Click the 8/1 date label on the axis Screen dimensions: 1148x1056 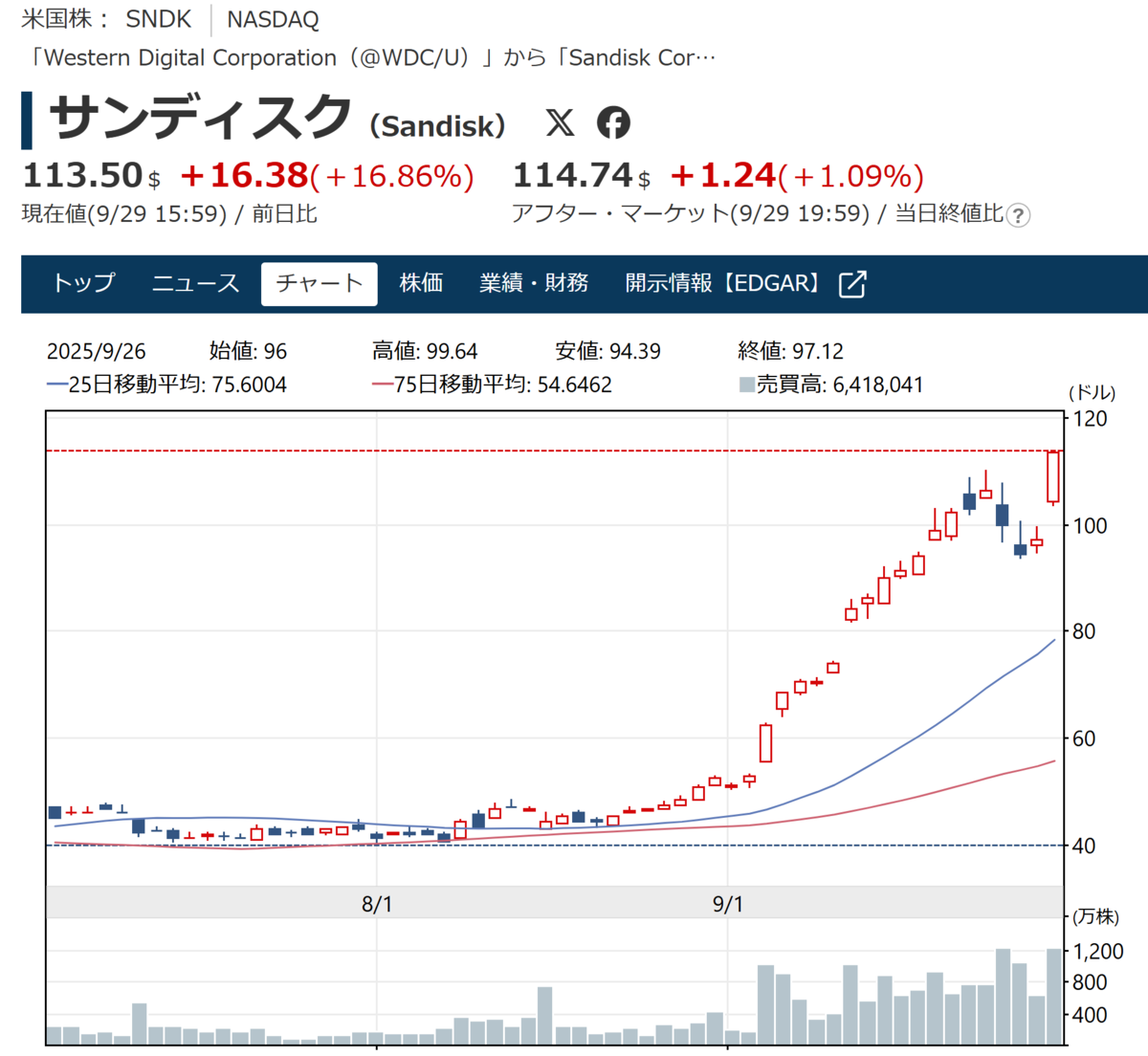[x=377, y=904]
